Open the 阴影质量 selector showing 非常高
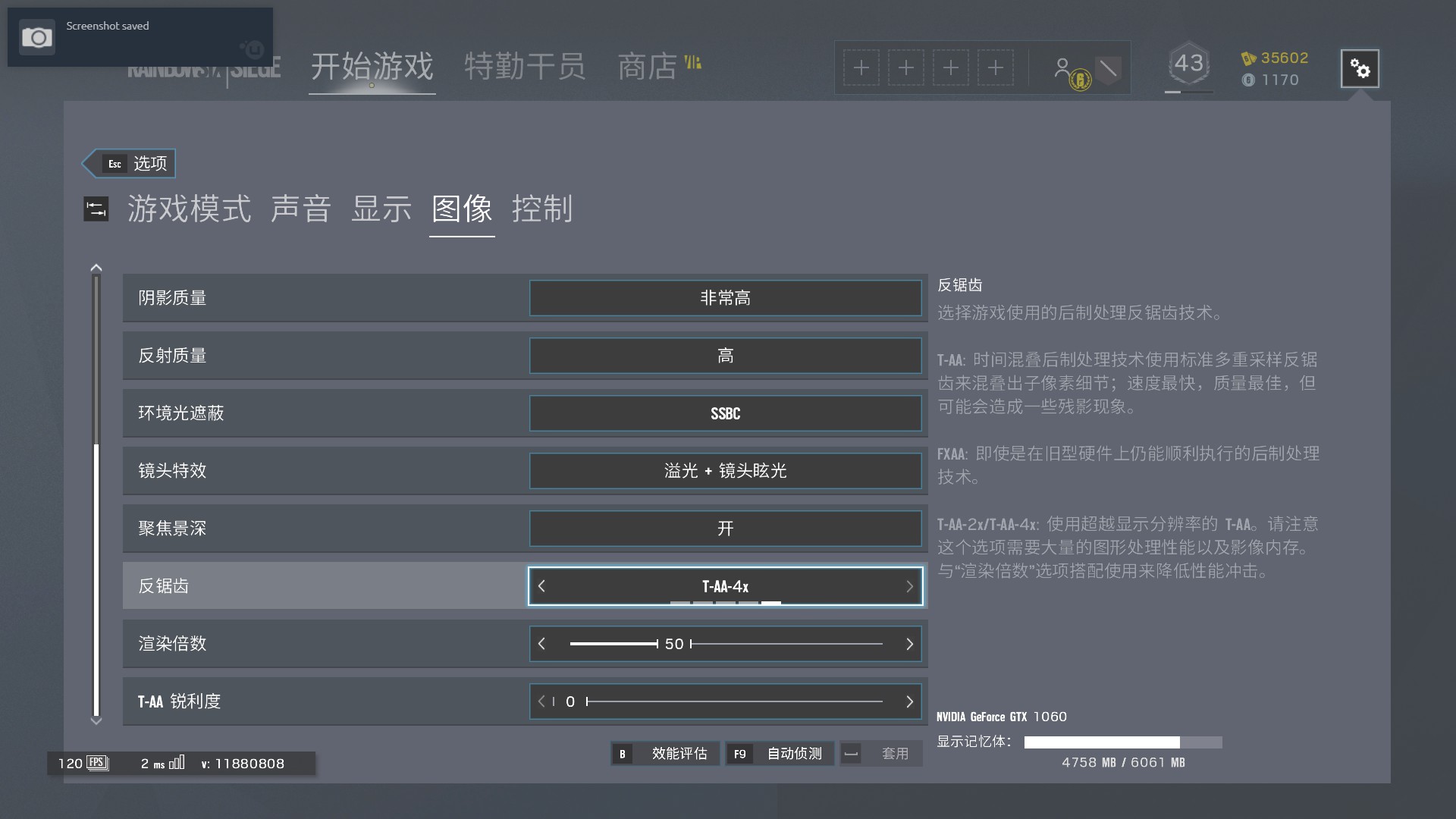The image size is (1456, 819). pos(725,298)
